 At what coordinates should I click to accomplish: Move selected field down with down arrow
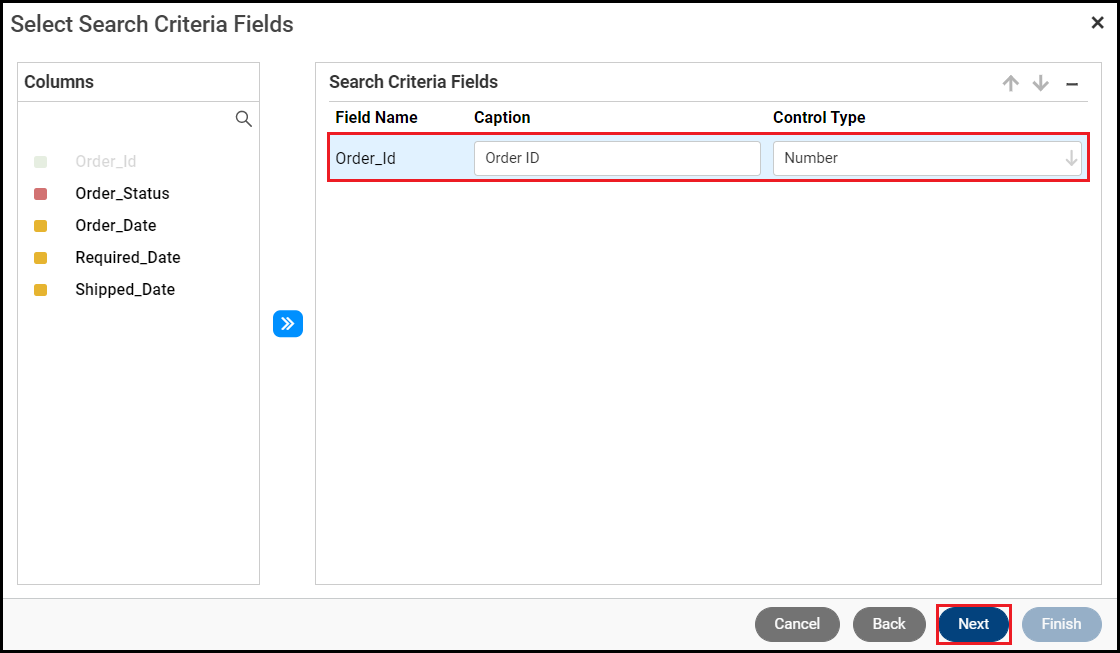[1041, 84]
